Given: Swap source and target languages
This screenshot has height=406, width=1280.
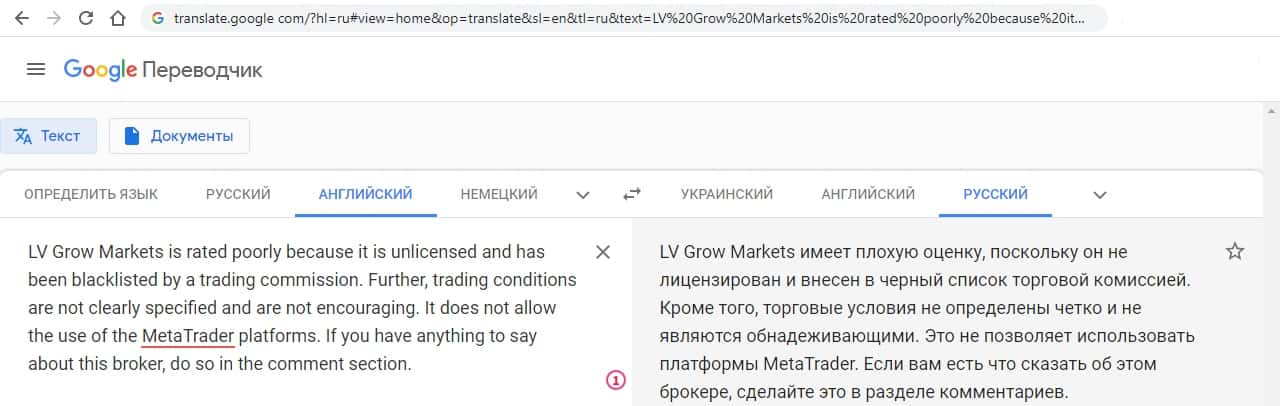Looking at the screenshot, I should [631, 194].
